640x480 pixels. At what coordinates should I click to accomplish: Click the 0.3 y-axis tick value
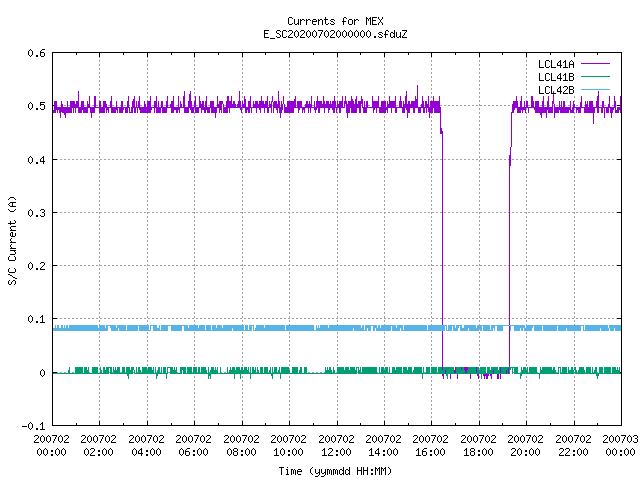point(36,213)
